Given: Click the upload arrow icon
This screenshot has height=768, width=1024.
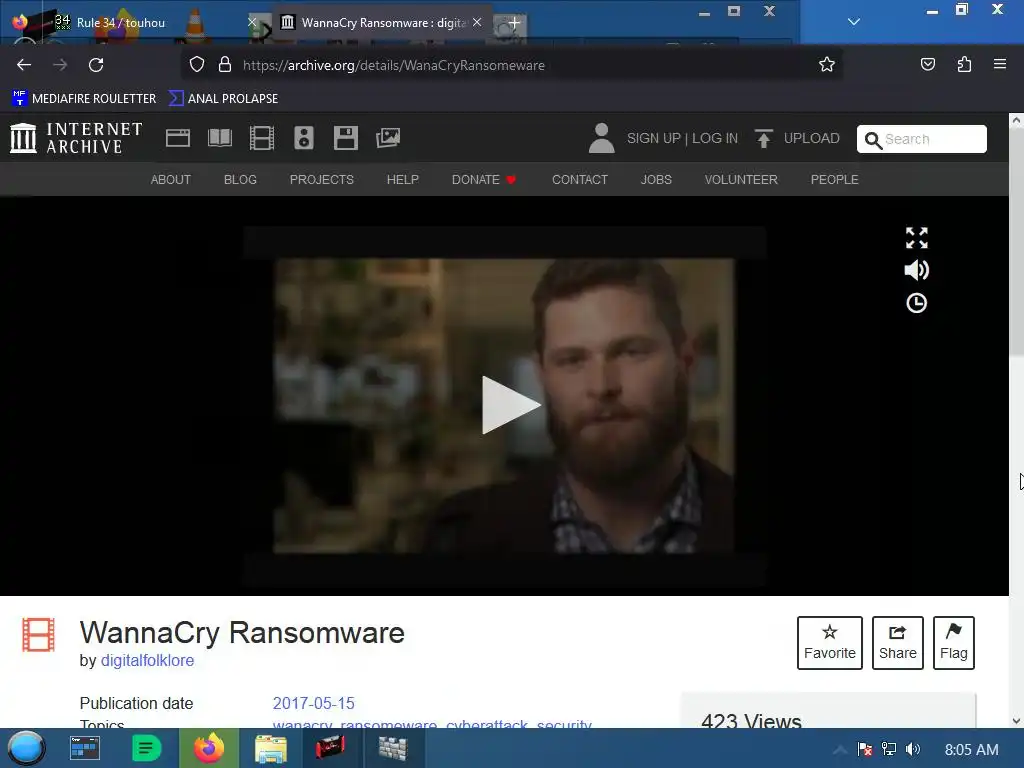Looking at the screenshot, I should point(763,138).
